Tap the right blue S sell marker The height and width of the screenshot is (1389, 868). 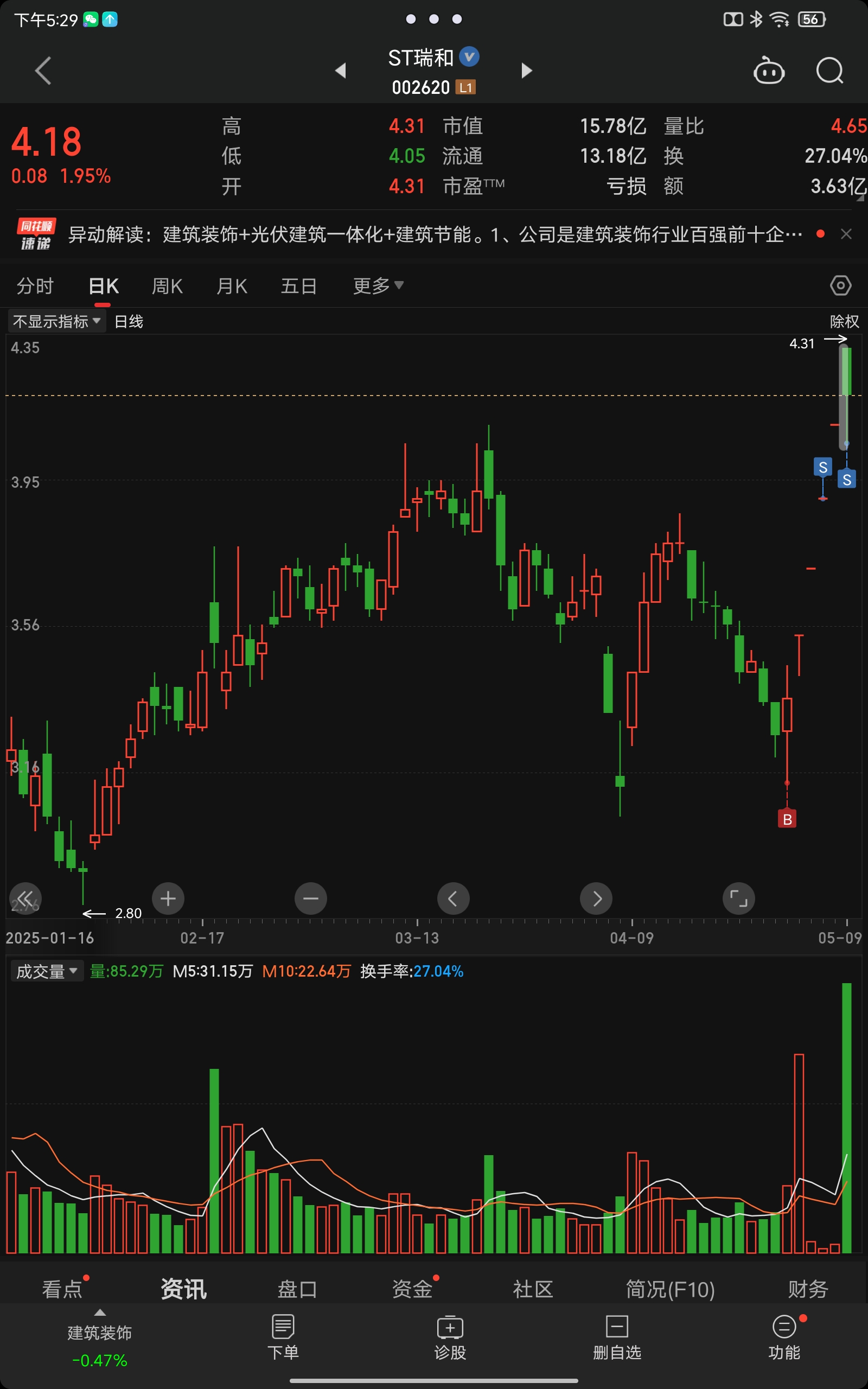(847, 479)
